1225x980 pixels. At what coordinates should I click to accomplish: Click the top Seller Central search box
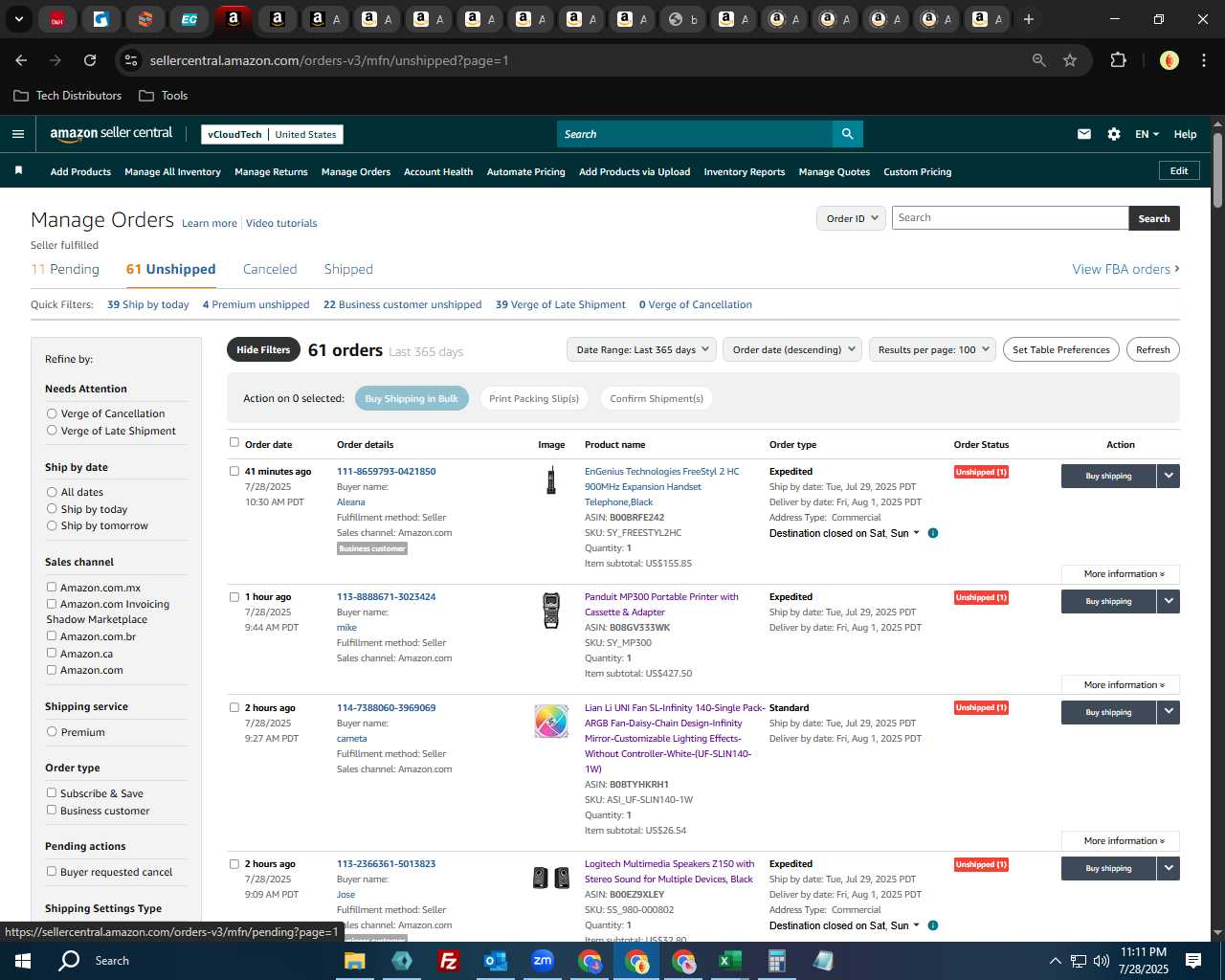(695, 134)
